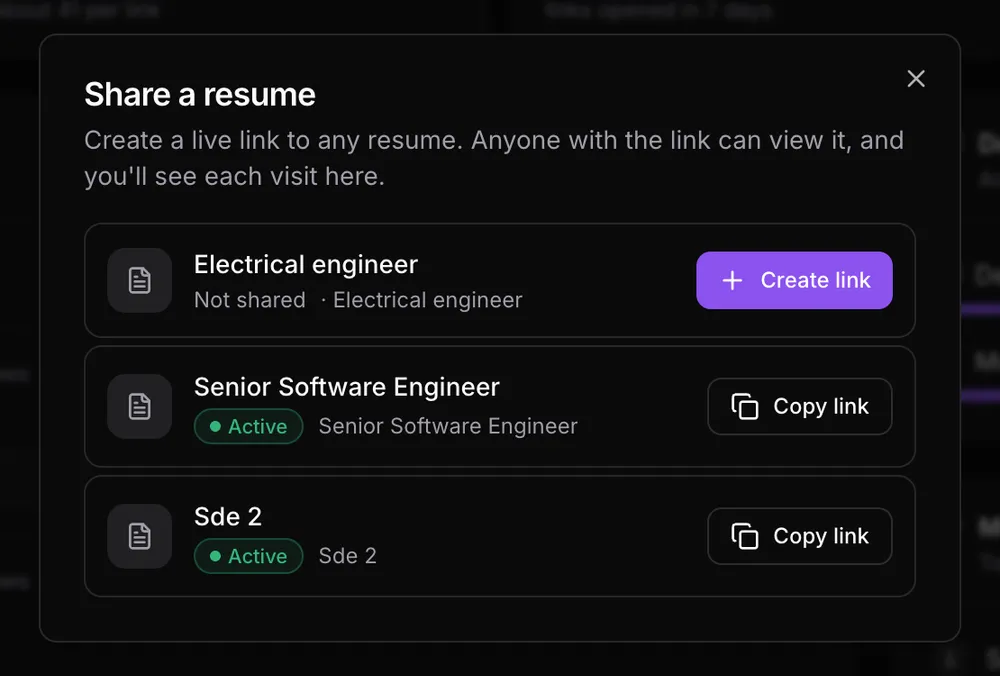Click the grey Senior Software Engineer subtitle
Image resolution: width=1000 pixels, height=676 pixels.
click(448, 426)
